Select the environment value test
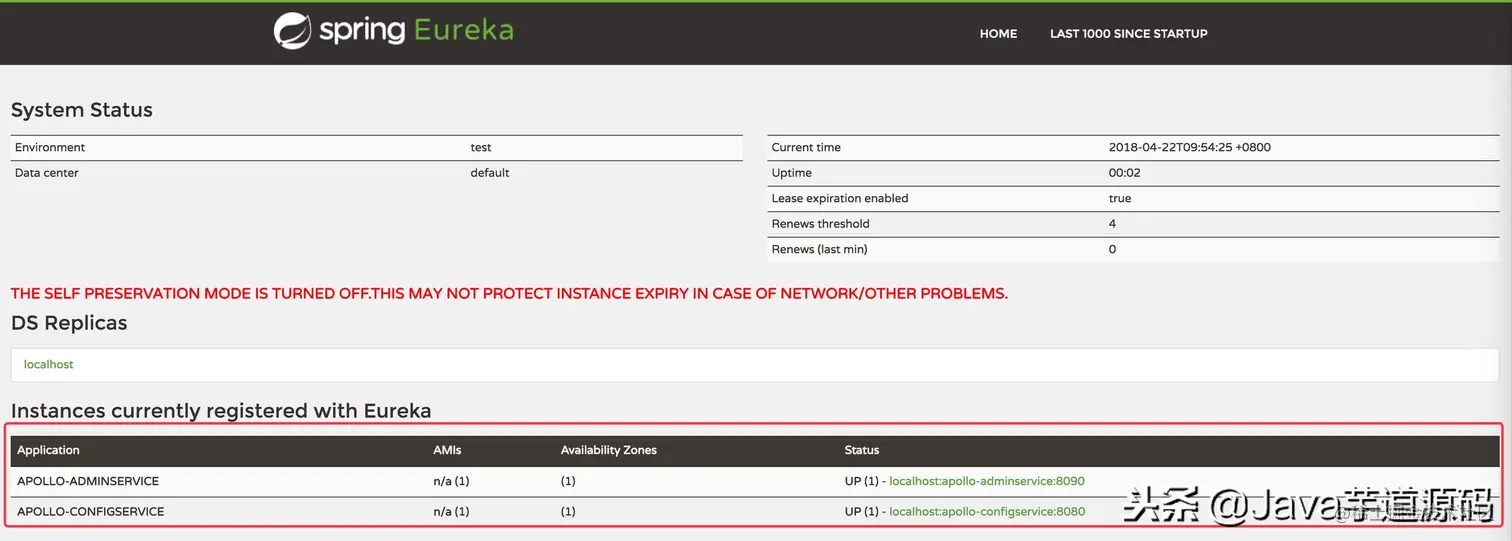 pos(481,147)
